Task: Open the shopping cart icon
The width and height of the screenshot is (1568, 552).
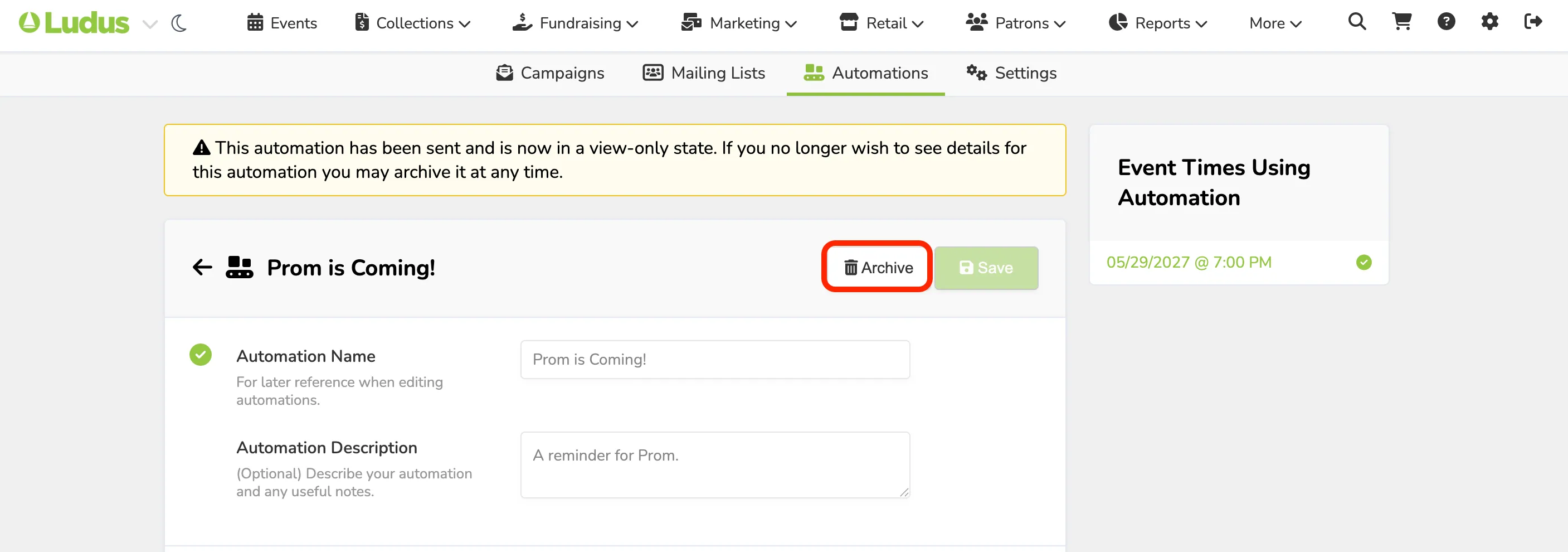Action: click(x=1402, y=22)
